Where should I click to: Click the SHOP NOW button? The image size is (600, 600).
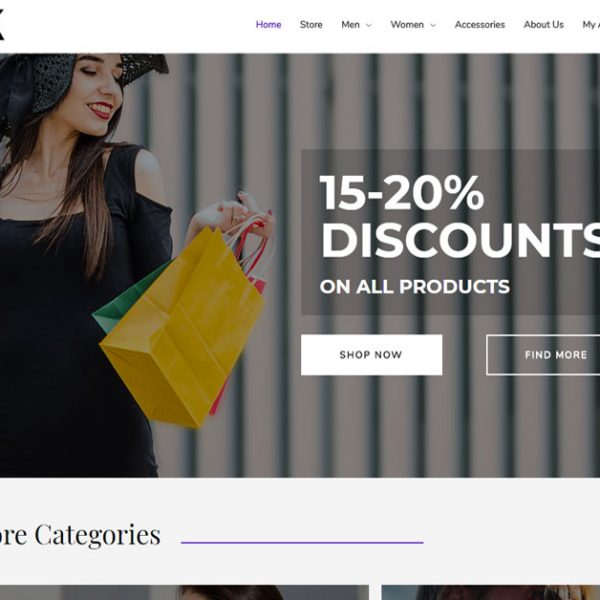(372, 355)
